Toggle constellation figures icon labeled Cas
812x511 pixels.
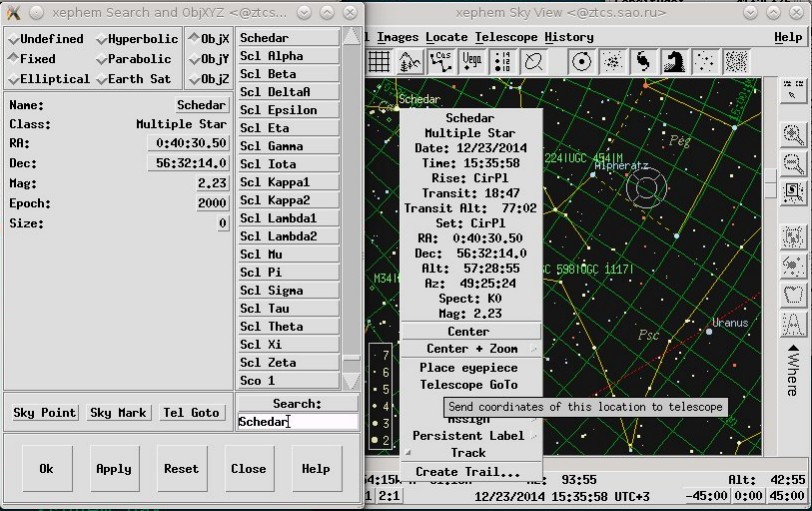click(x=441, y=62)
